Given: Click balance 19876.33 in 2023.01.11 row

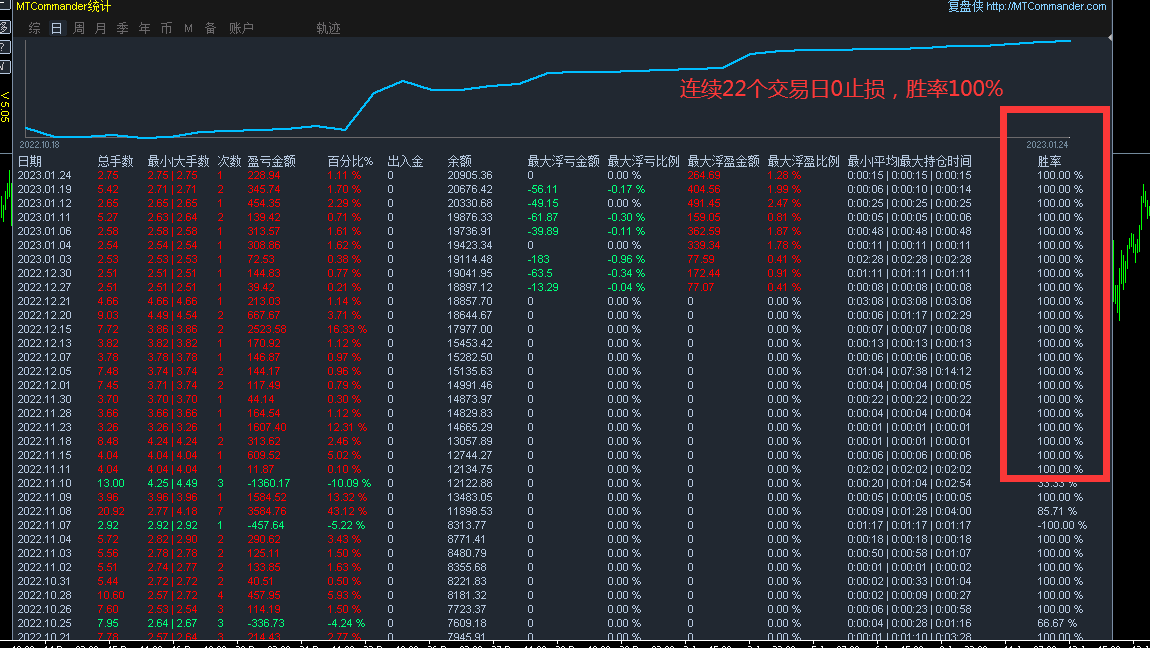Looking at the screenshot, I should (470, 217).
